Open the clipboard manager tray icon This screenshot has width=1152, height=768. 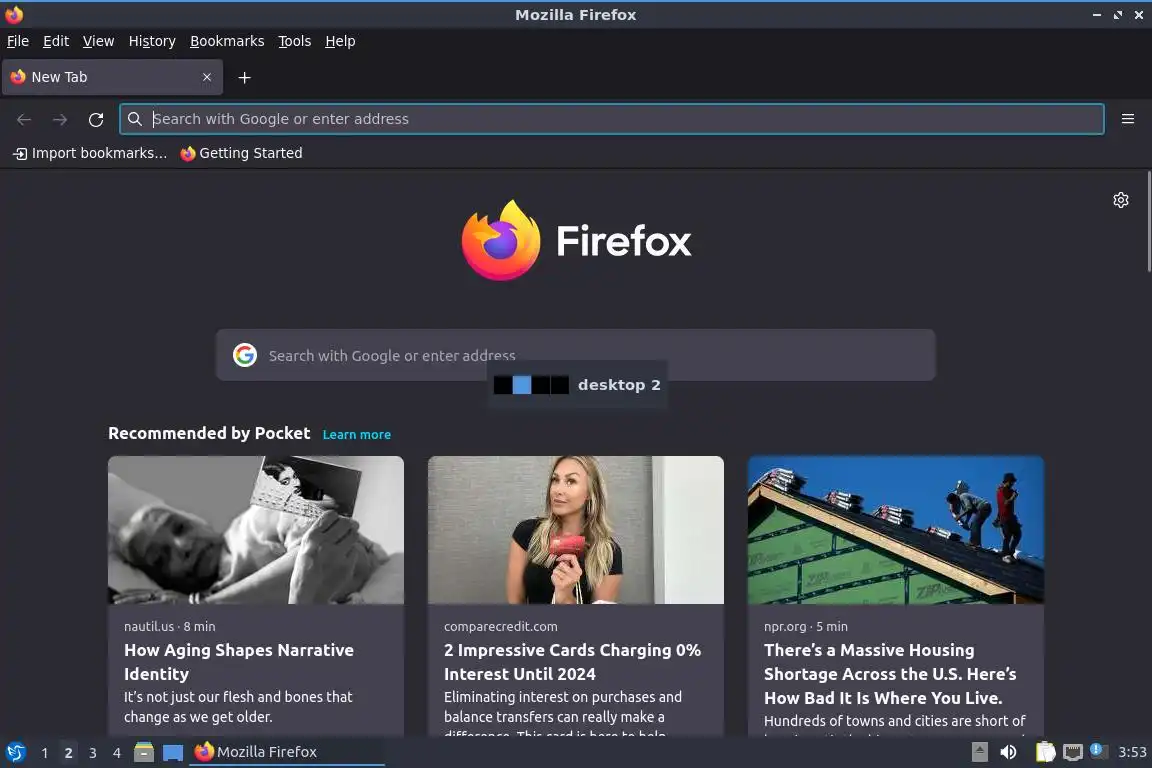[x=1045, y=752]
